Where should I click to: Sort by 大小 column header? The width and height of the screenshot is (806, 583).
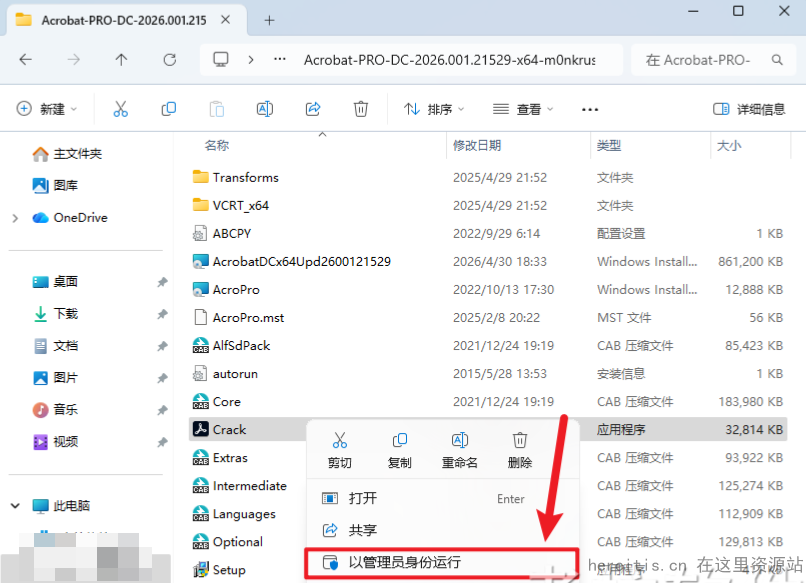[729, 145]
